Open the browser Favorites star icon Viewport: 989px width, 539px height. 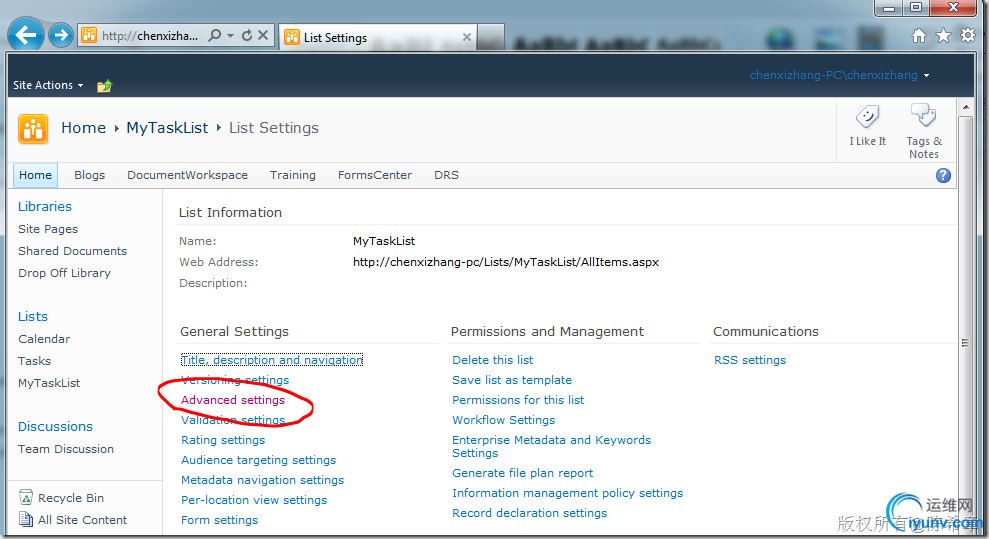943,36
